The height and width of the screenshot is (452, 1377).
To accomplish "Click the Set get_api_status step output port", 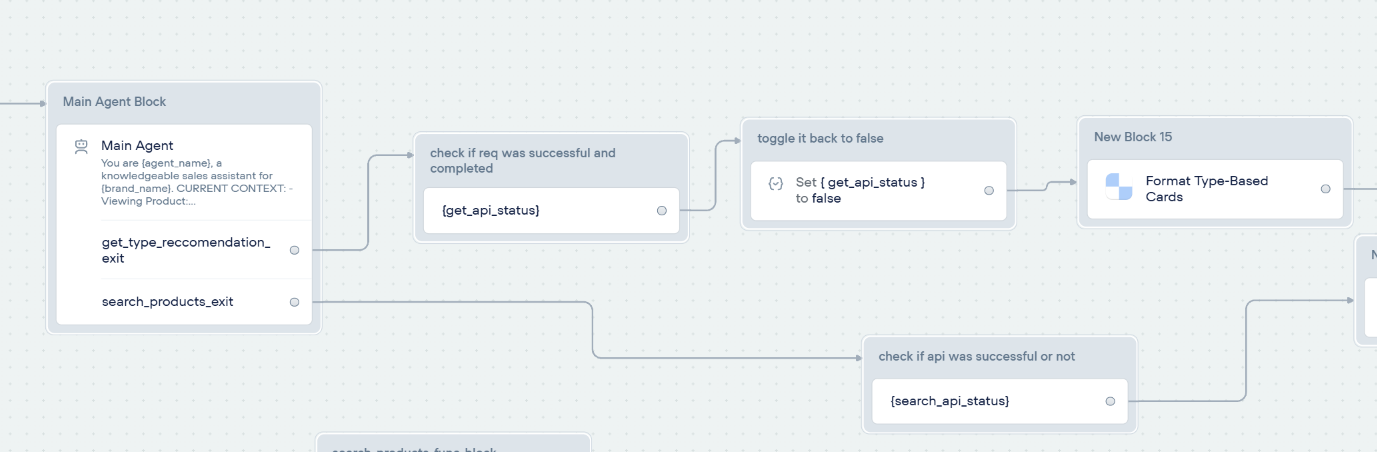I will click(x=989, y=190).
